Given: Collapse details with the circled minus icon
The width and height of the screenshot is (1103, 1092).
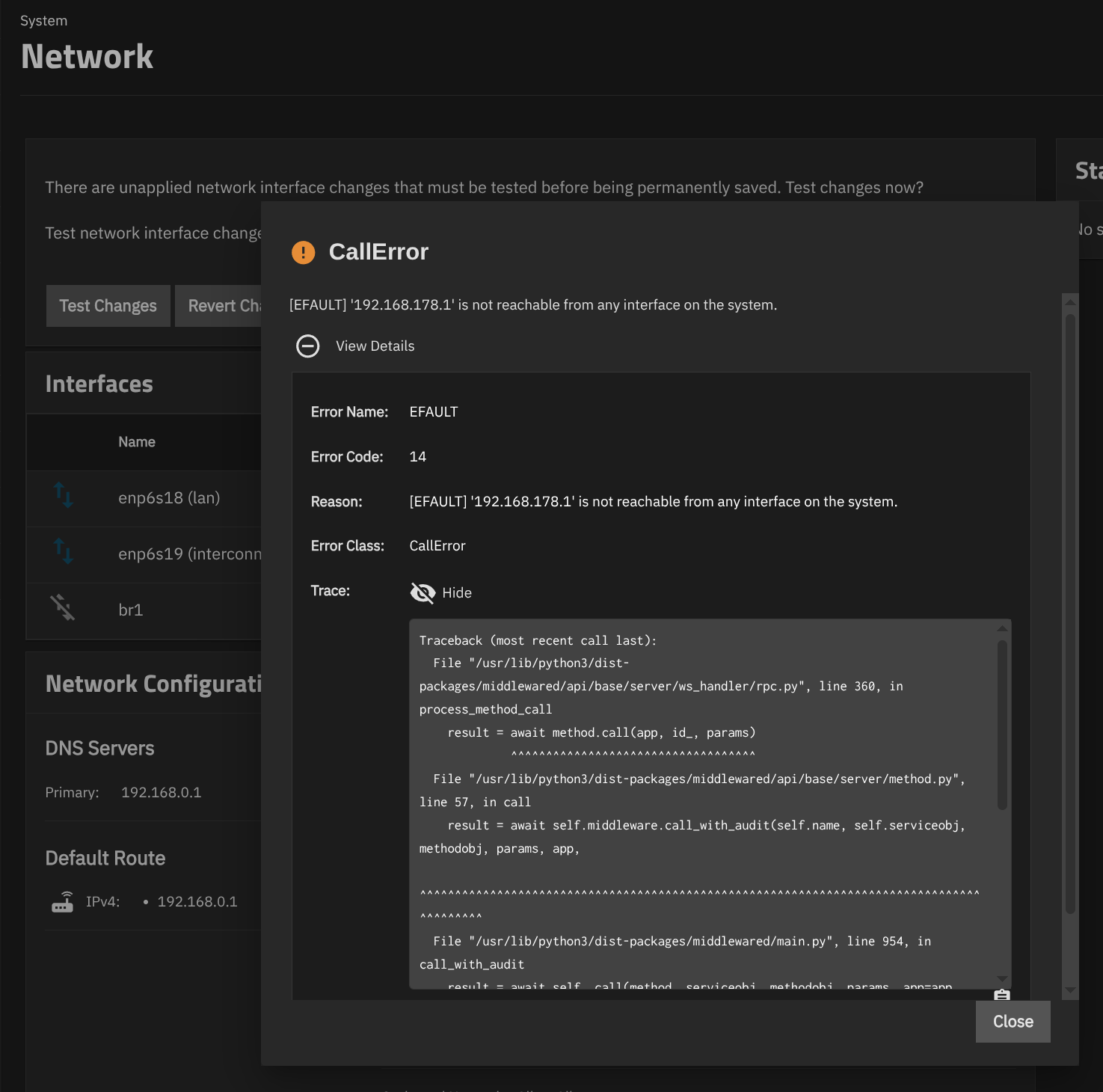Looking at the screenshot, I should click(307, 346).
